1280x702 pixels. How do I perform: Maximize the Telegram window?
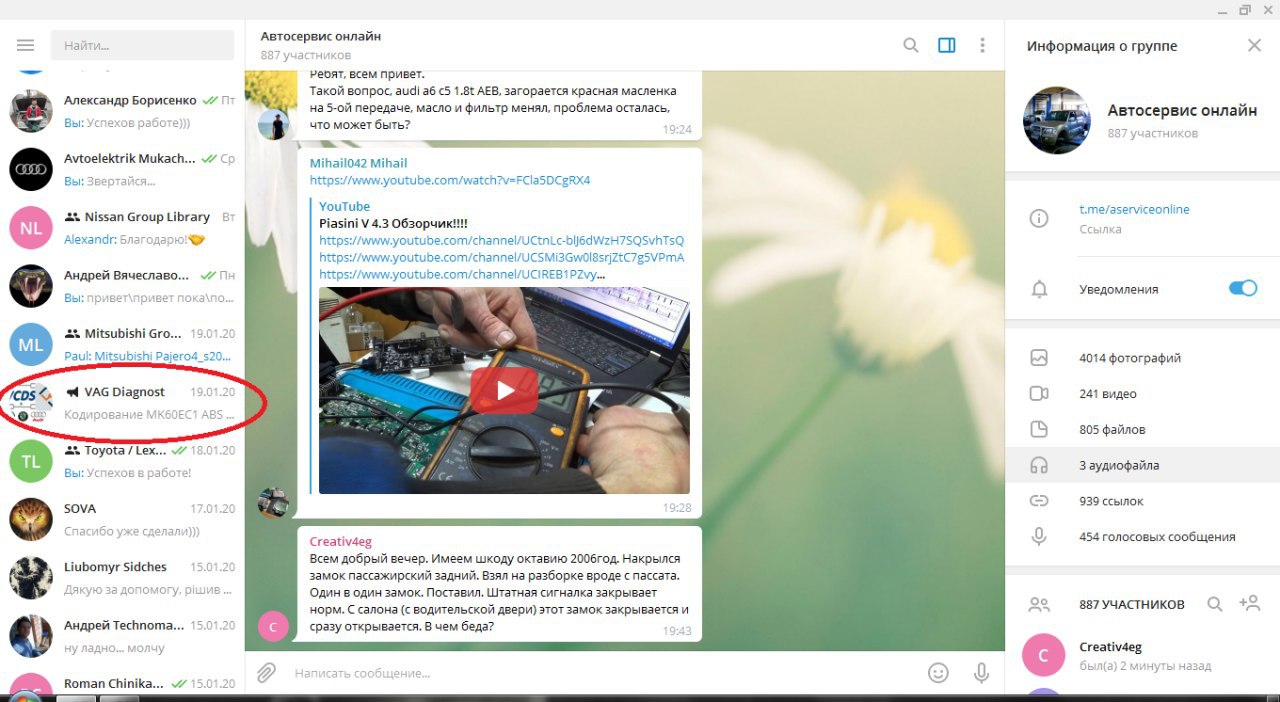coord(1245,10)
